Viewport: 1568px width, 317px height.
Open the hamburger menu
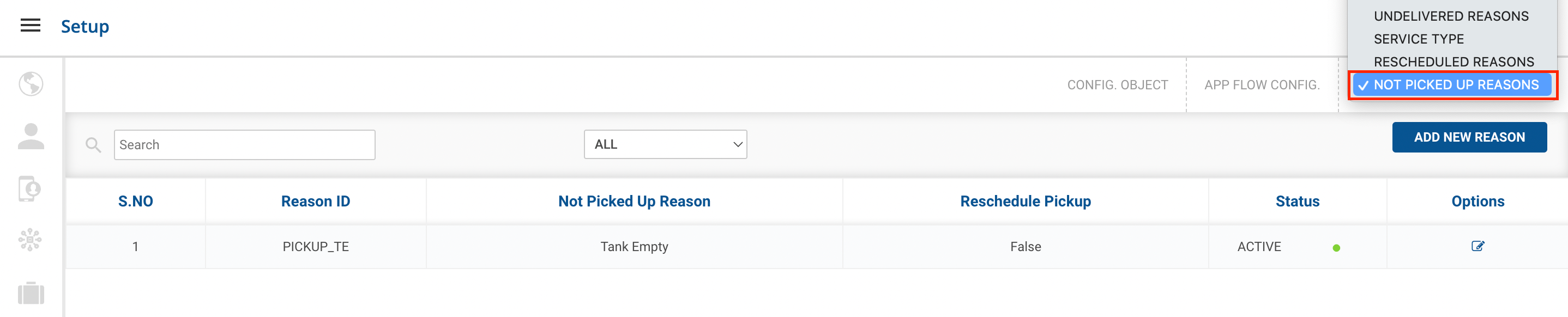[x=31, y=26]
